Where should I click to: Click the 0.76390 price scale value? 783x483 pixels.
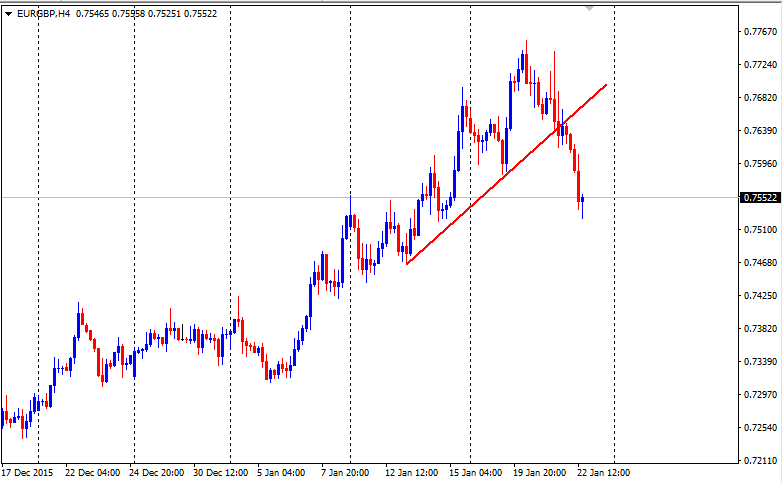tap(761, 131)
